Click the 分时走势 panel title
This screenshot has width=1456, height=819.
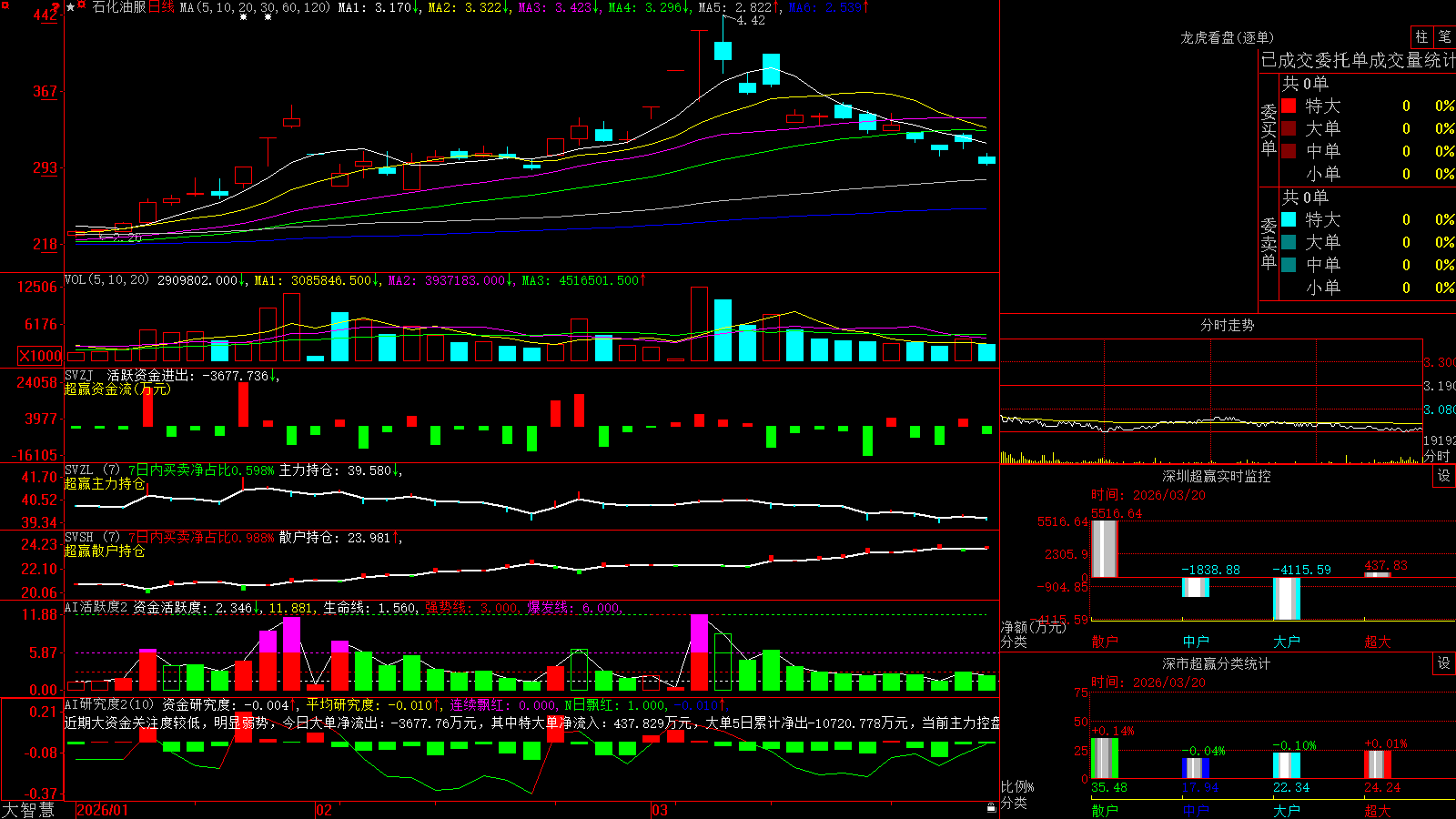click(1227, 325)
